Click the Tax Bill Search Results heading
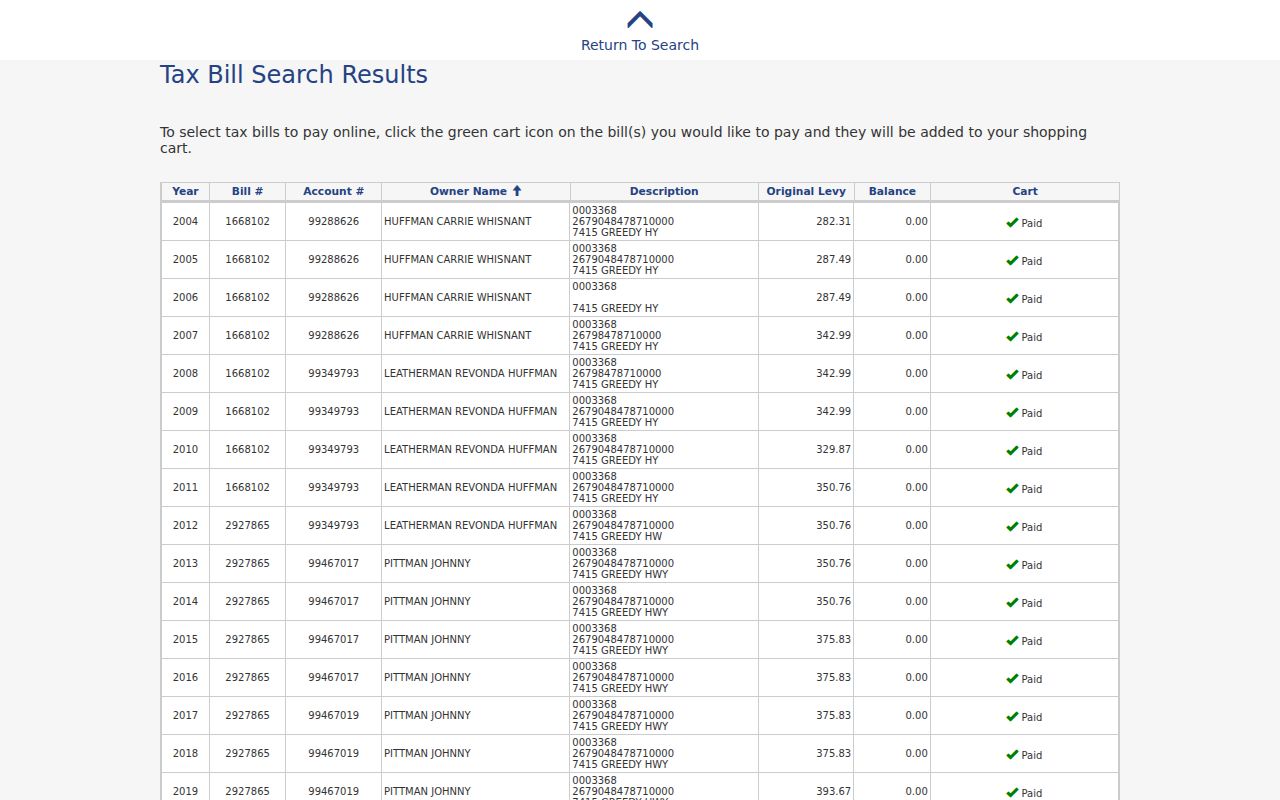This screenshot has width=1280, height=800. 294,75
